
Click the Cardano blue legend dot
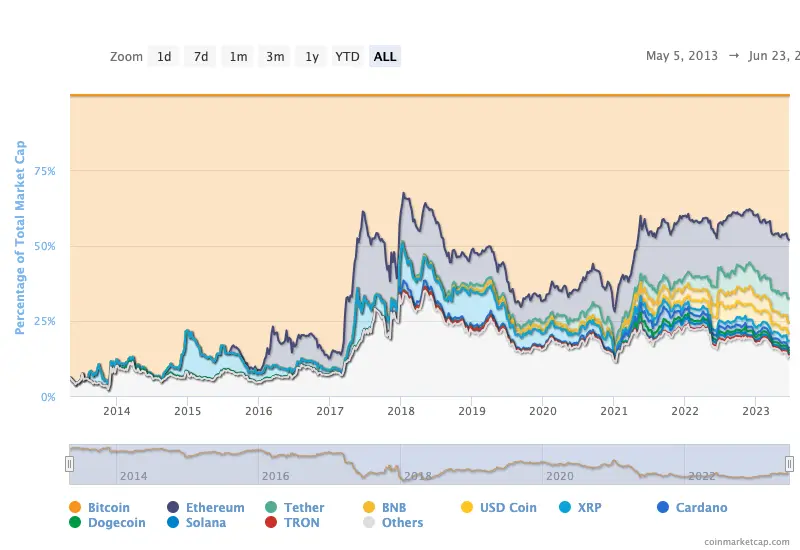[664, 508]
